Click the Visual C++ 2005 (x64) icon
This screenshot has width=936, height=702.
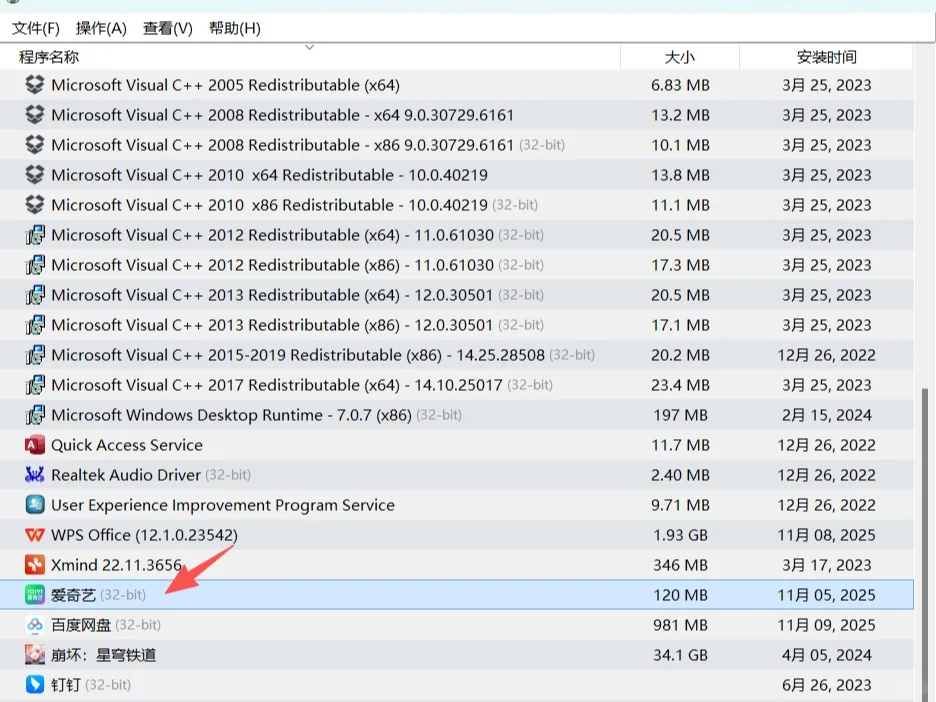point(35,85)
